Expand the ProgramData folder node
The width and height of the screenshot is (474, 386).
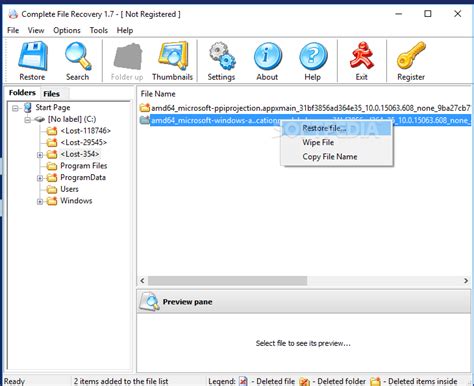(x=40, y=178)
